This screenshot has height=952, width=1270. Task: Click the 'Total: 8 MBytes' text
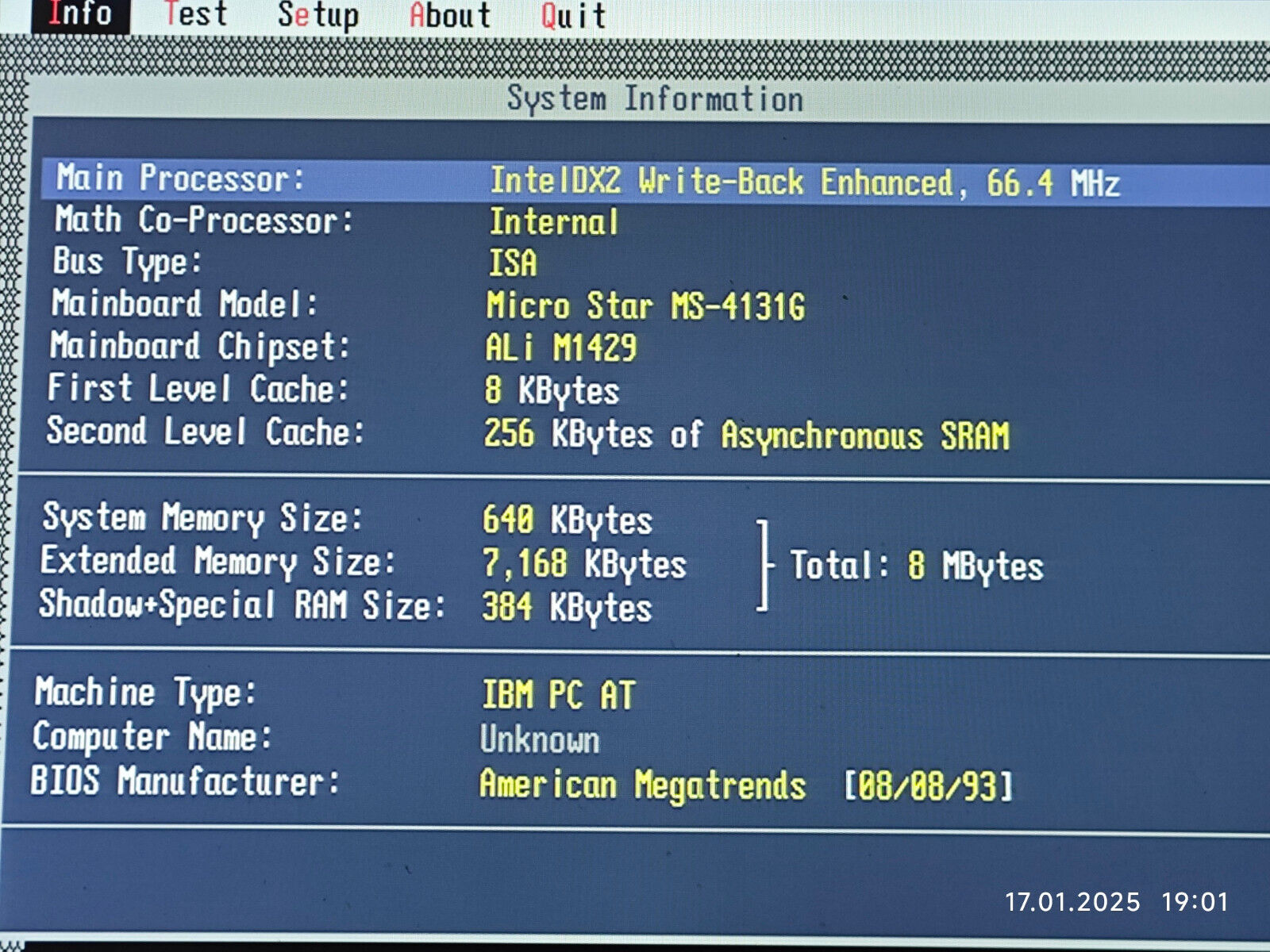(x=917, y=566)
